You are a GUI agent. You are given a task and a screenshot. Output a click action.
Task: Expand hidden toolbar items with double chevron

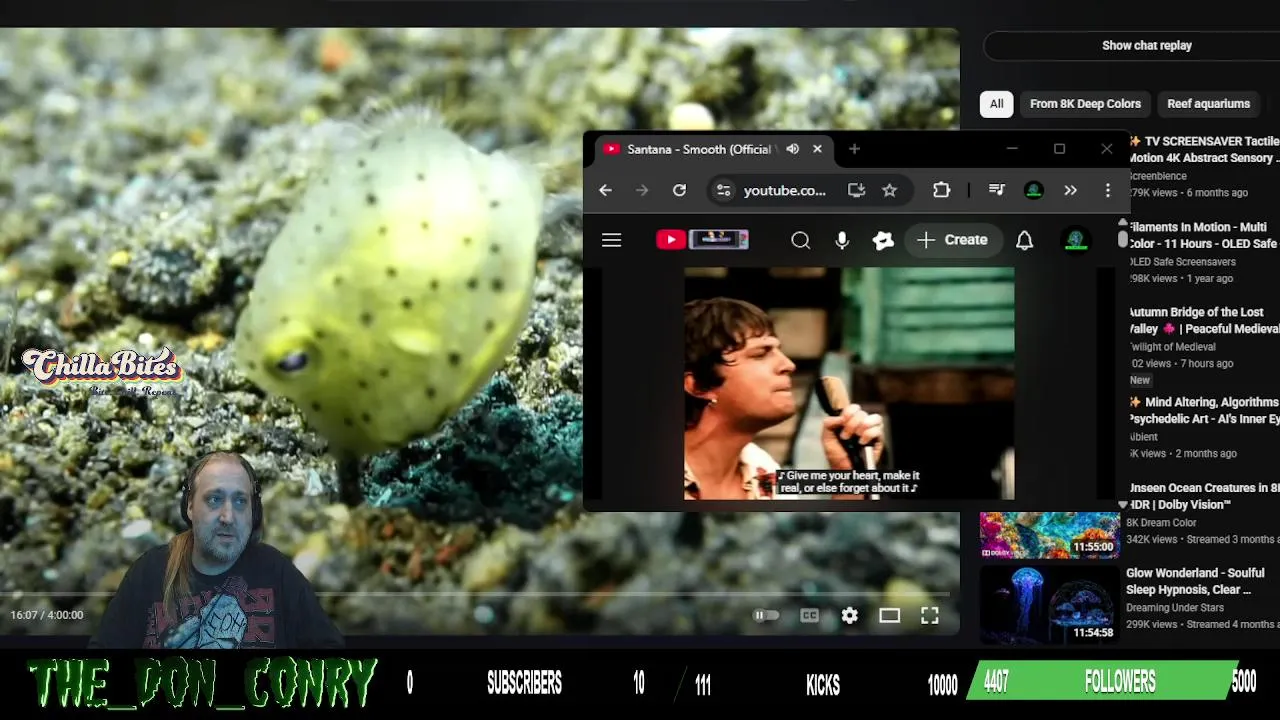pyautogui.click(x=1070, y=190)
